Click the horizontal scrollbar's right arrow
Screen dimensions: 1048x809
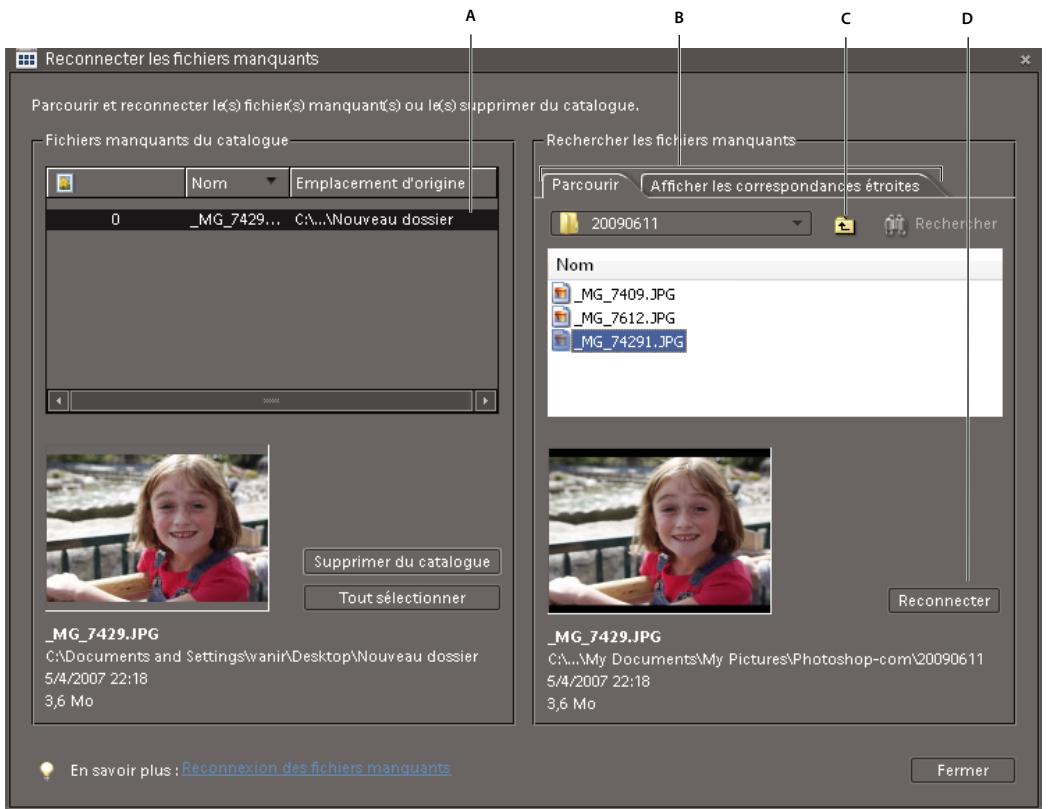click(x=485, y=400)
